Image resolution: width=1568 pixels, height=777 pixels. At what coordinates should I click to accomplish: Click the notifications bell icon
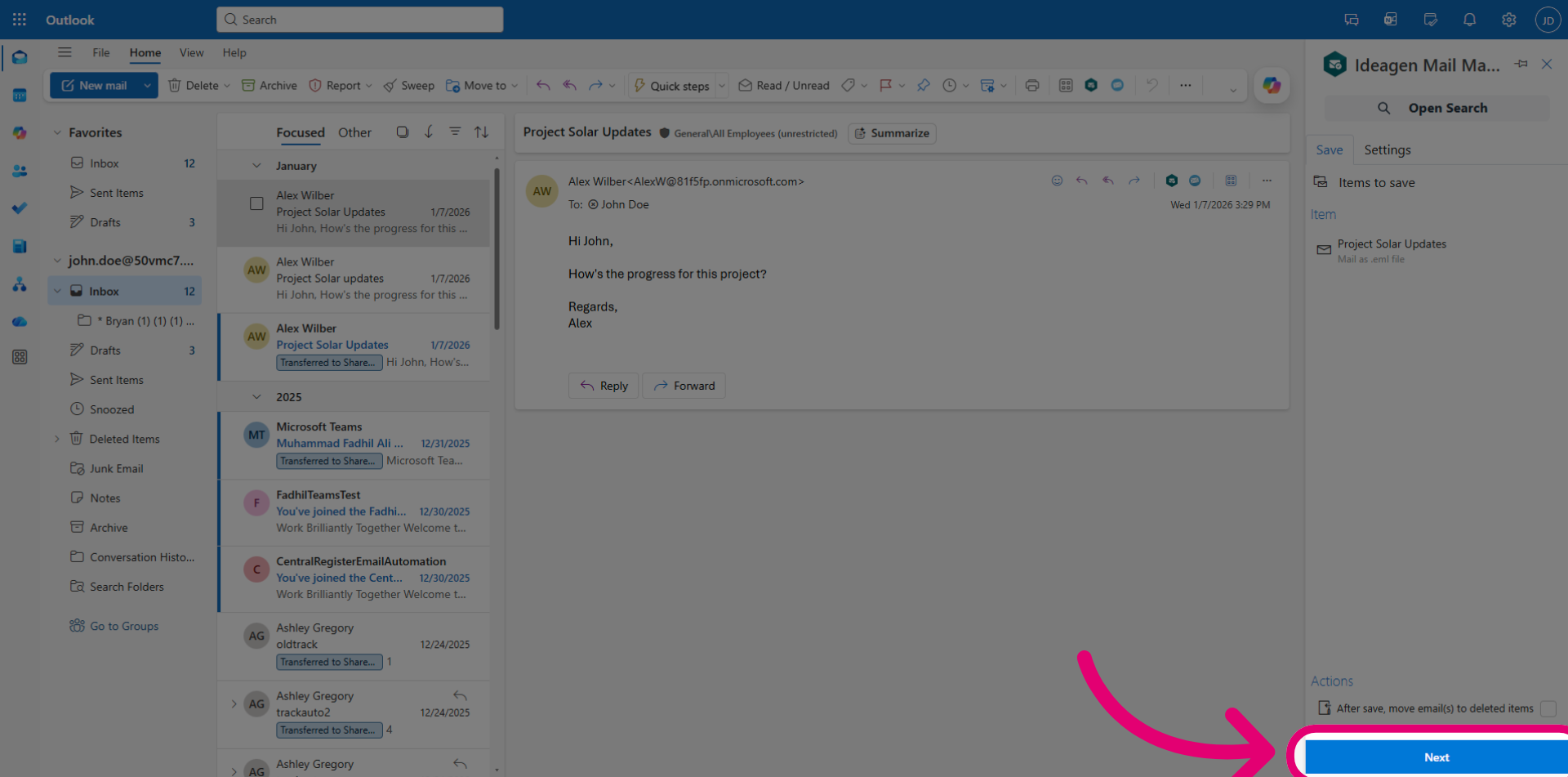(1469, 20)
